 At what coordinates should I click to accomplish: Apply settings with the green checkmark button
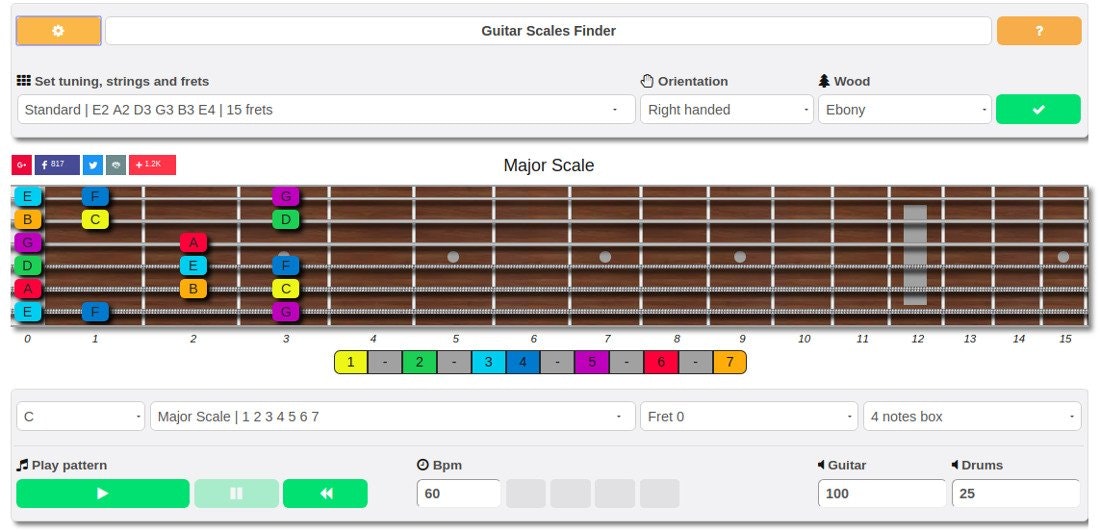[1038, 109]
